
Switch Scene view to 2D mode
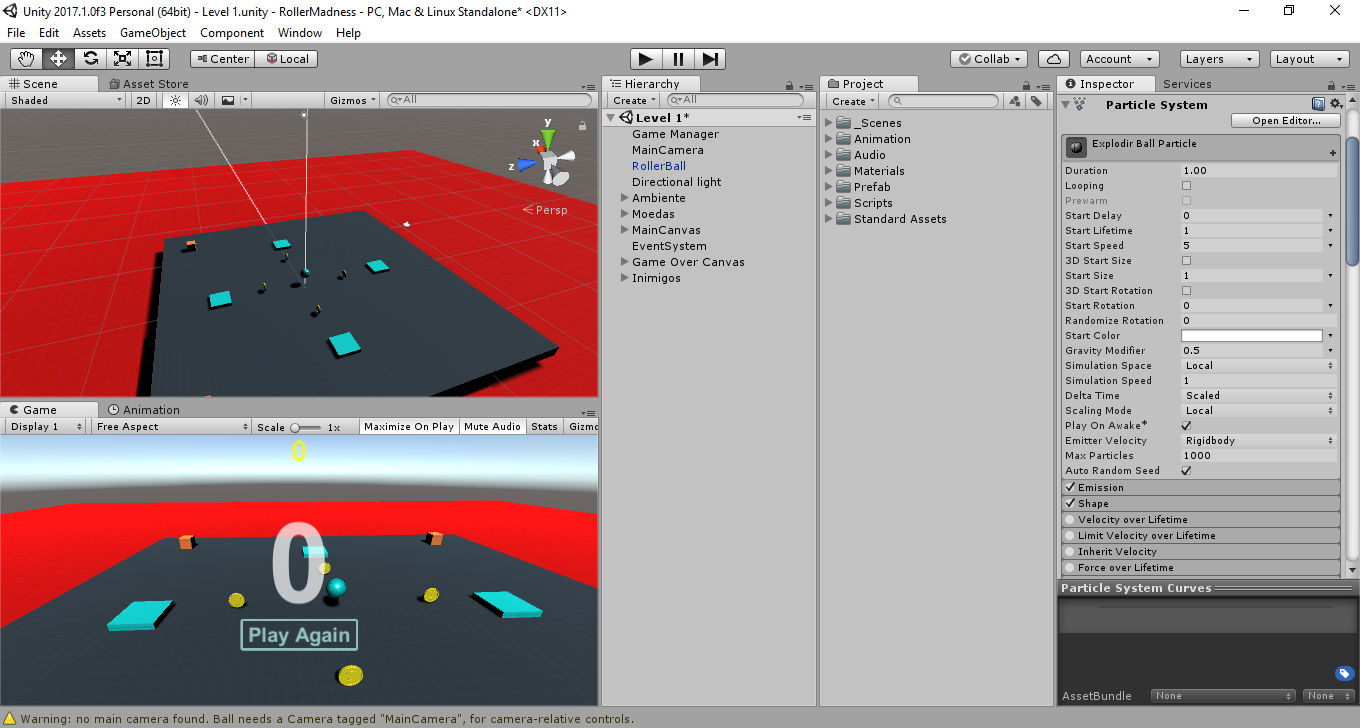tap(144, 100)
